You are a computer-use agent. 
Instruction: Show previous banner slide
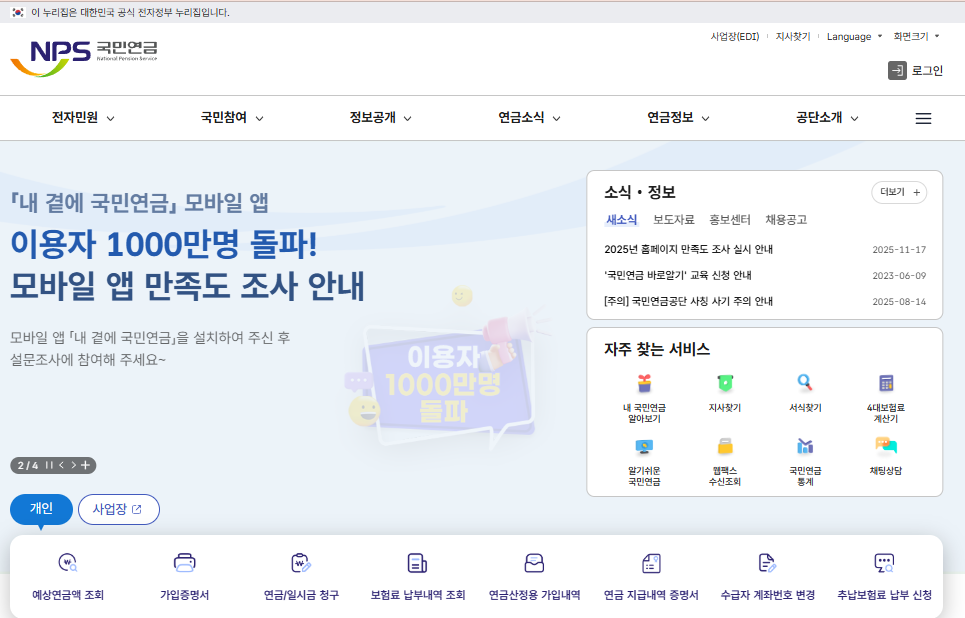(x=62, y=465)
